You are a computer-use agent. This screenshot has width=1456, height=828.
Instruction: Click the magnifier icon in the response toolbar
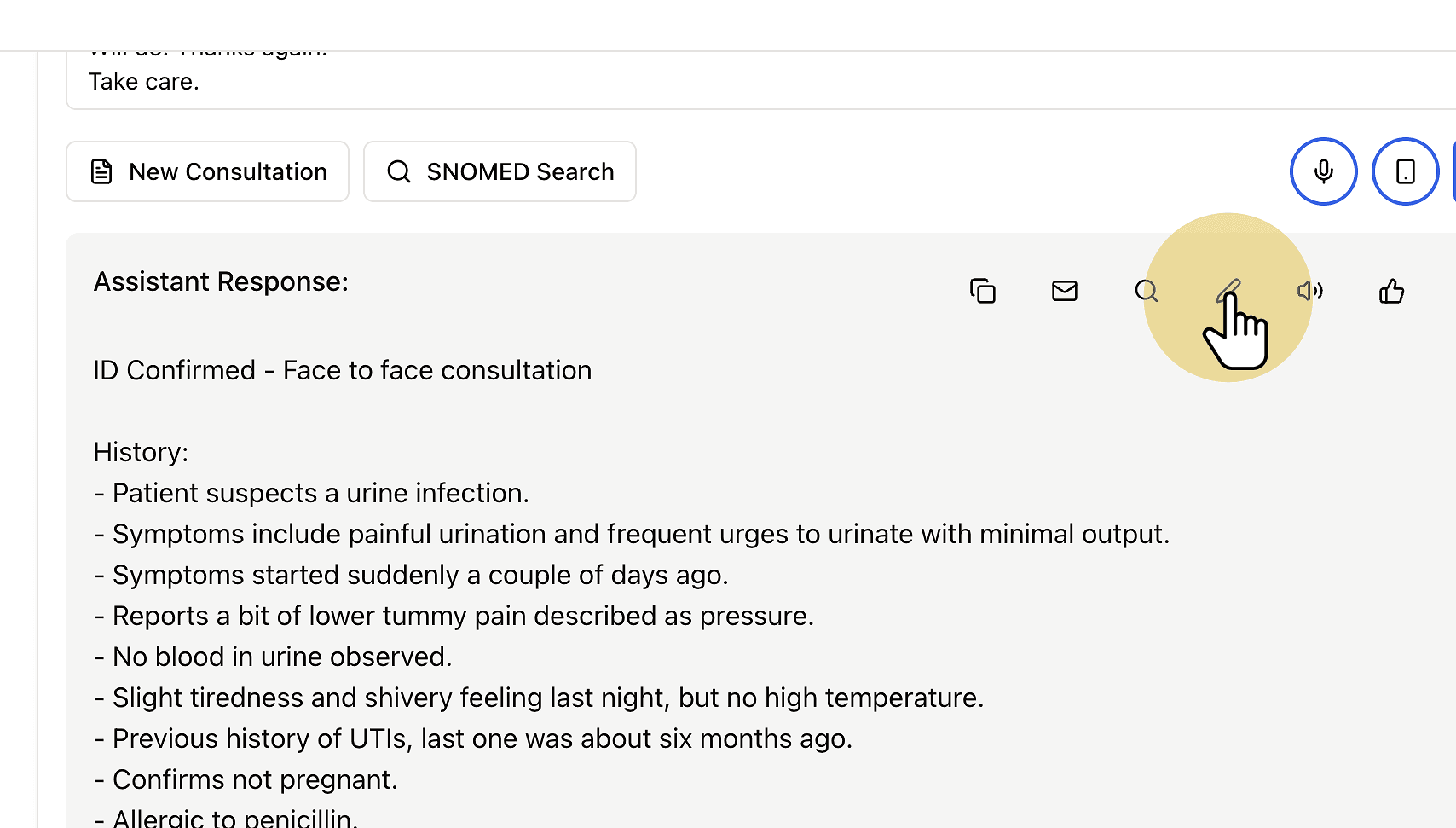(x=1147, y=291)
